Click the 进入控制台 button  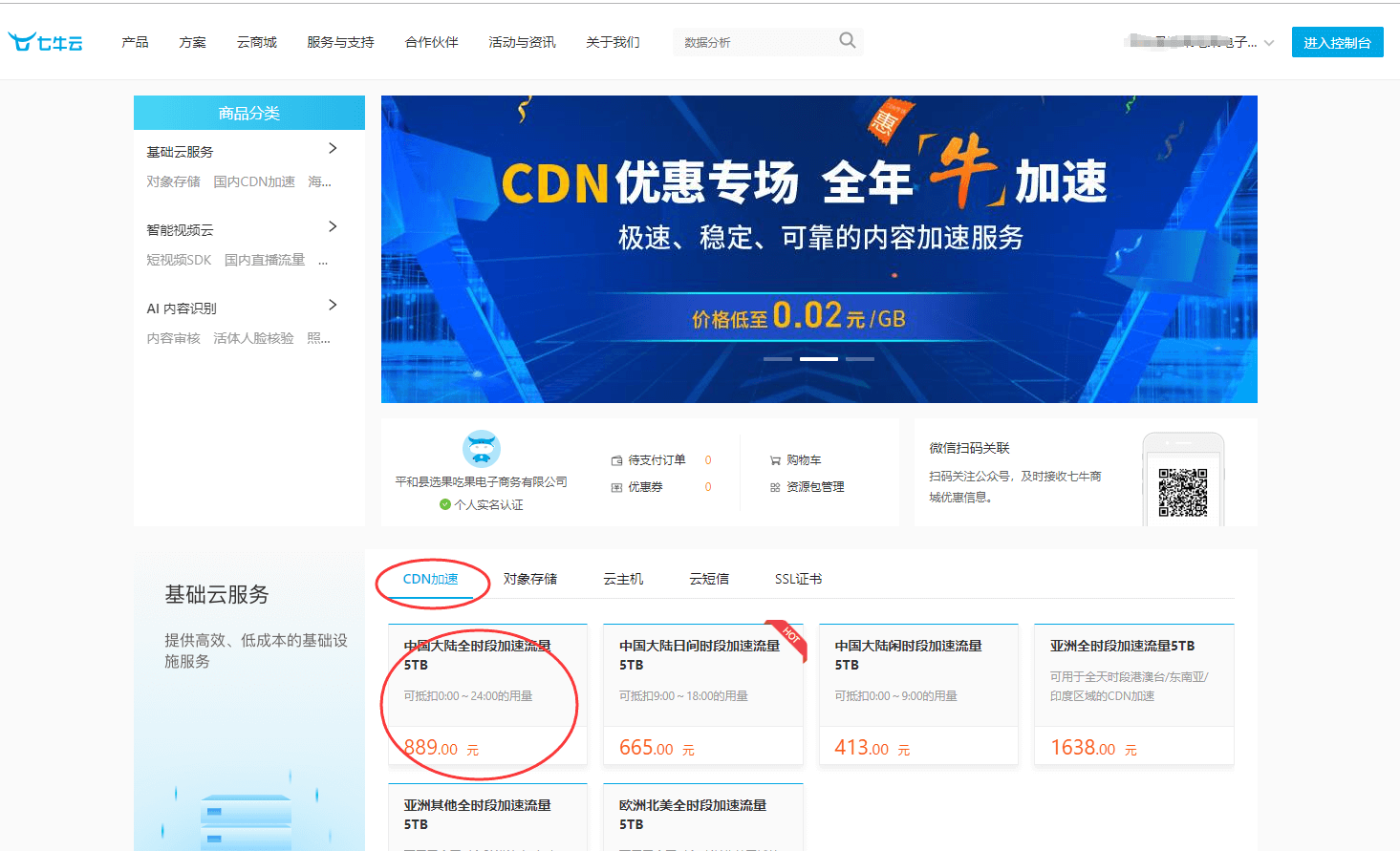click(x=1337, y=42)
